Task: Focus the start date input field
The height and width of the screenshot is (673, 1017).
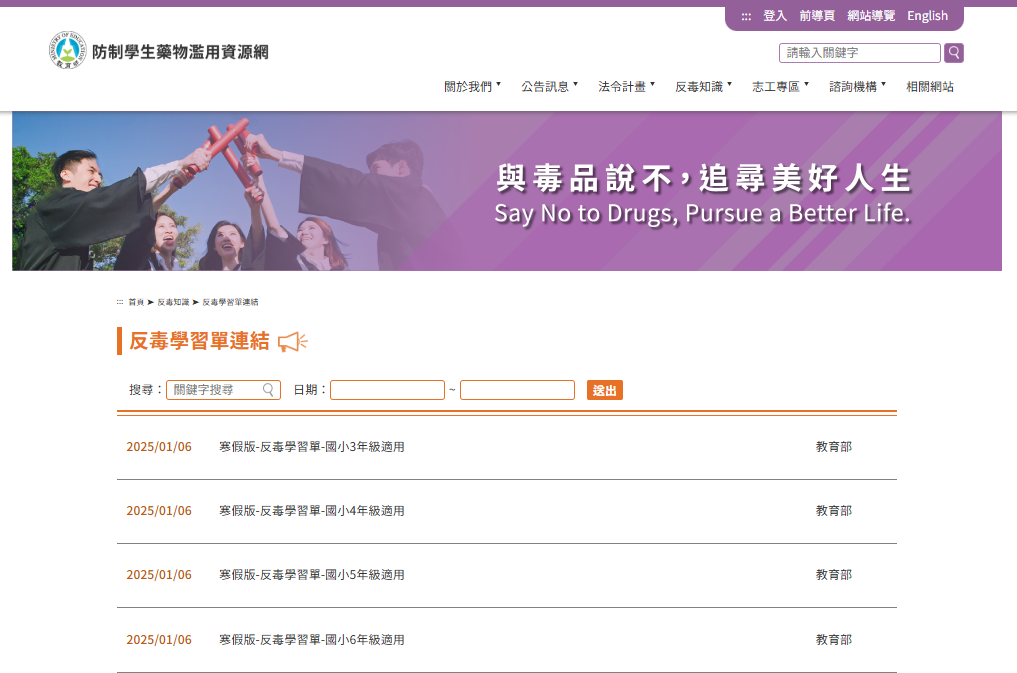Action: point(387,390)
